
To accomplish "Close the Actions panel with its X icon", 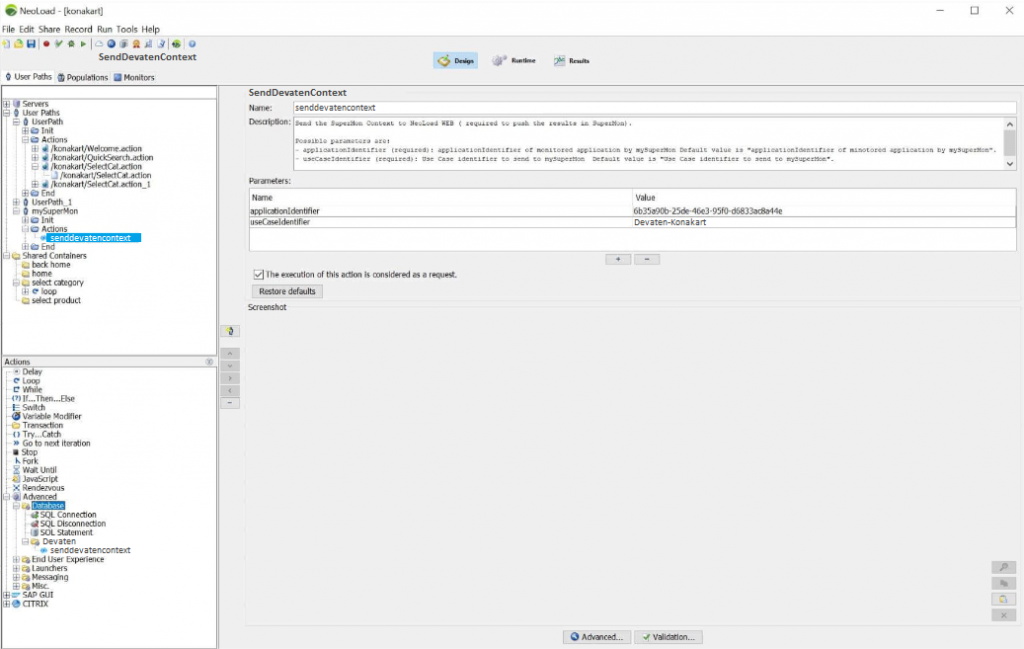I will coord(209,362).
